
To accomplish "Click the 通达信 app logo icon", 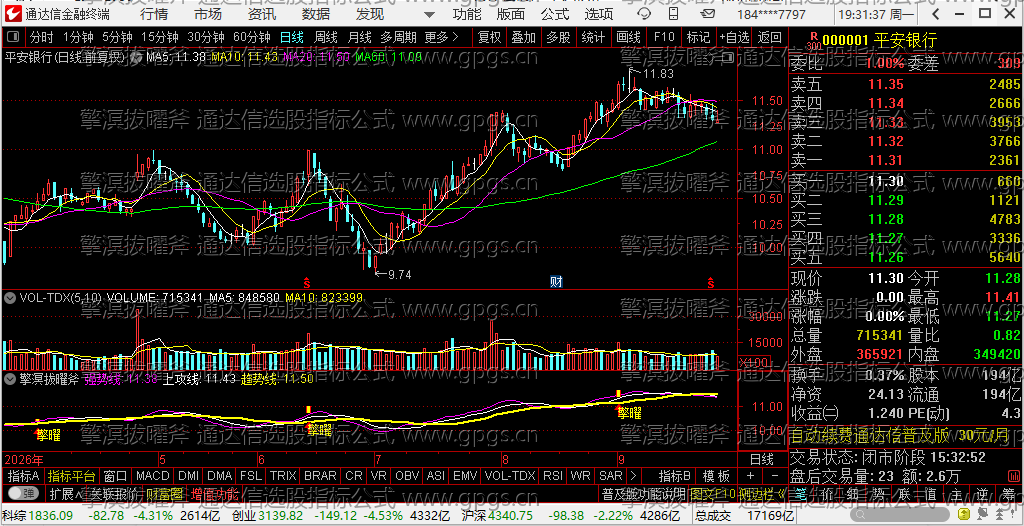I will pos(14,13).
